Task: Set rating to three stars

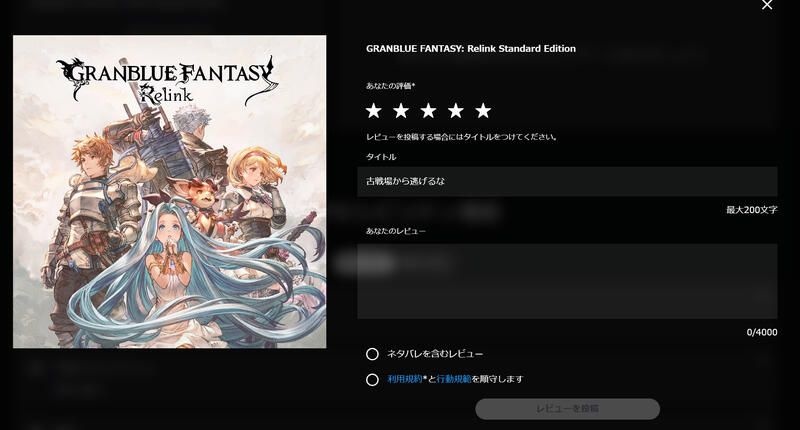Action: click(x=429, y=110)
